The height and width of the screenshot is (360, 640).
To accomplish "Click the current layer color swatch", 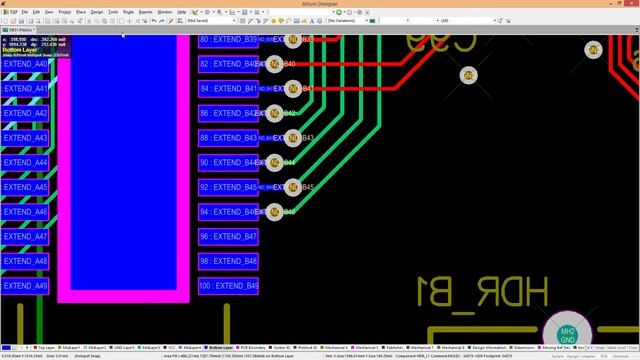I will coord(6,348).
